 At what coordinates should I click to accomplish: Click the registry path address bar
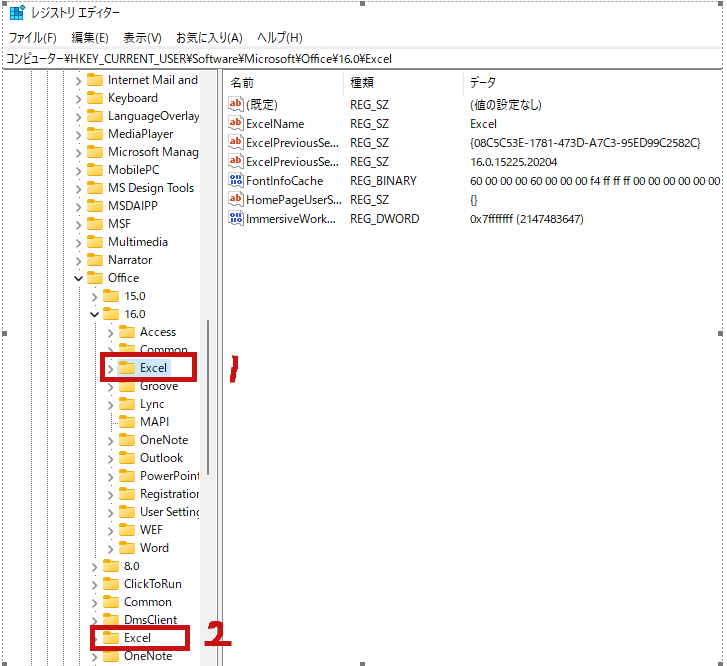(x=363, y=59)
